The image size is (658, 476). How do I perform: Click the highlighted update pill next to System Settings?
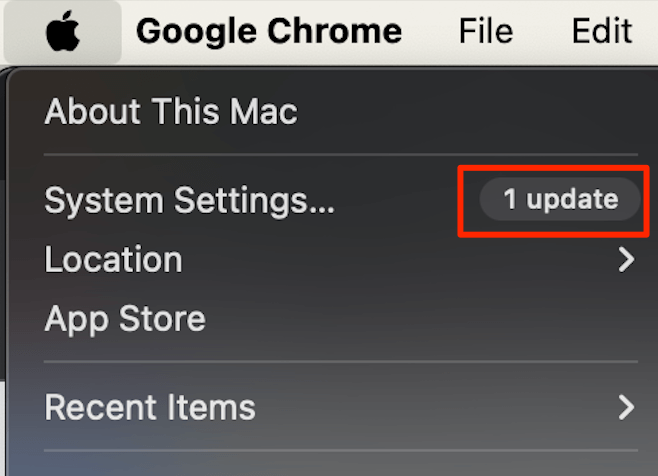point(560,199)
